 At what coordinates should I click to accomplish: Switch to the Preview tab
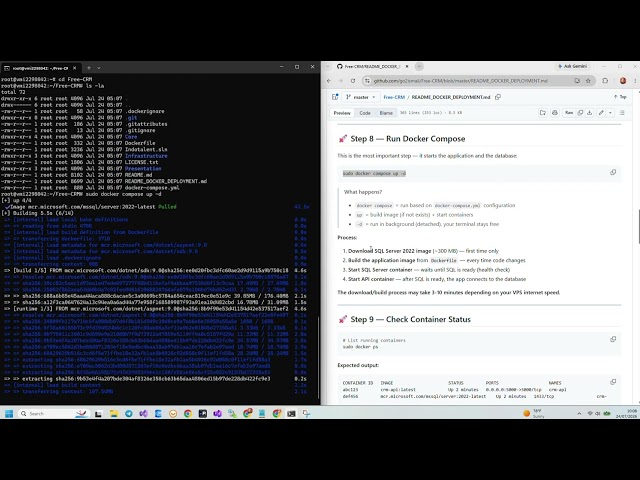click(x=342, y=113)
